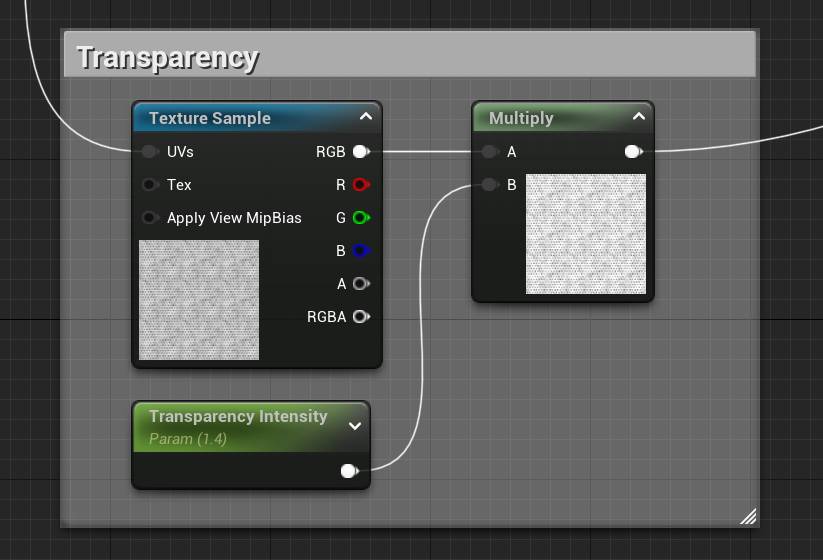
Task: Click the UVs input pin on Texture Sample
Action: click(150, 152)
